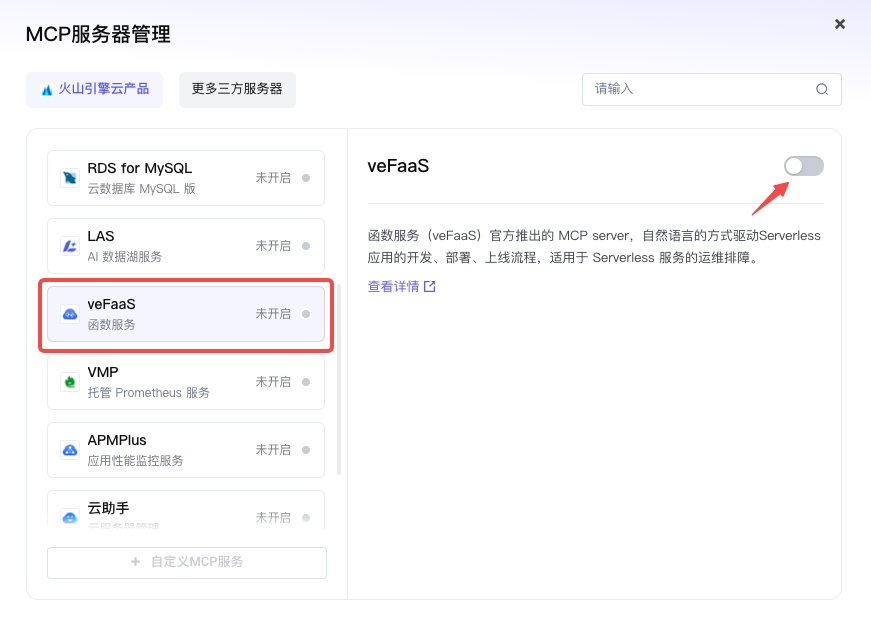The height and width of the screenshot is (624, 871).
Task: Click the Volcano Engine logo icon in tab
Action: pos(47,89)
